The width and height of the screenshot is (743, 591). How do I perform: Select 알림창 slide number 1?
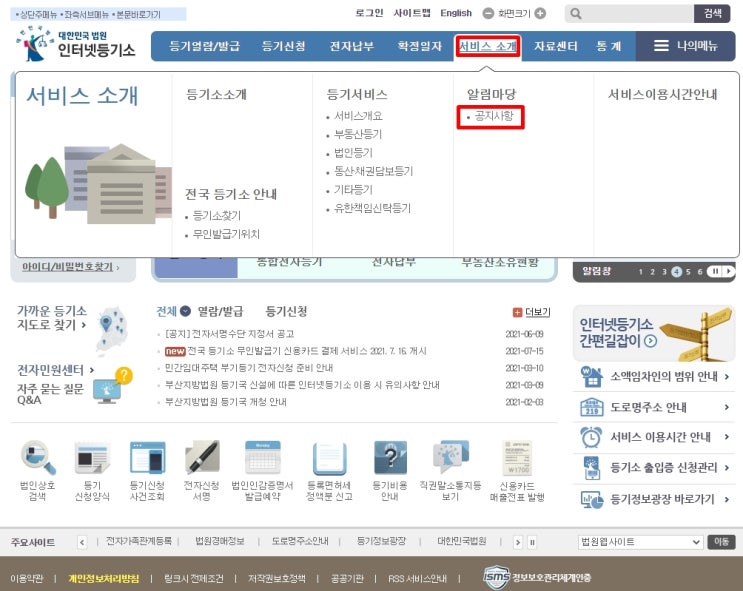pyautogui.click(x=641, y=272)
